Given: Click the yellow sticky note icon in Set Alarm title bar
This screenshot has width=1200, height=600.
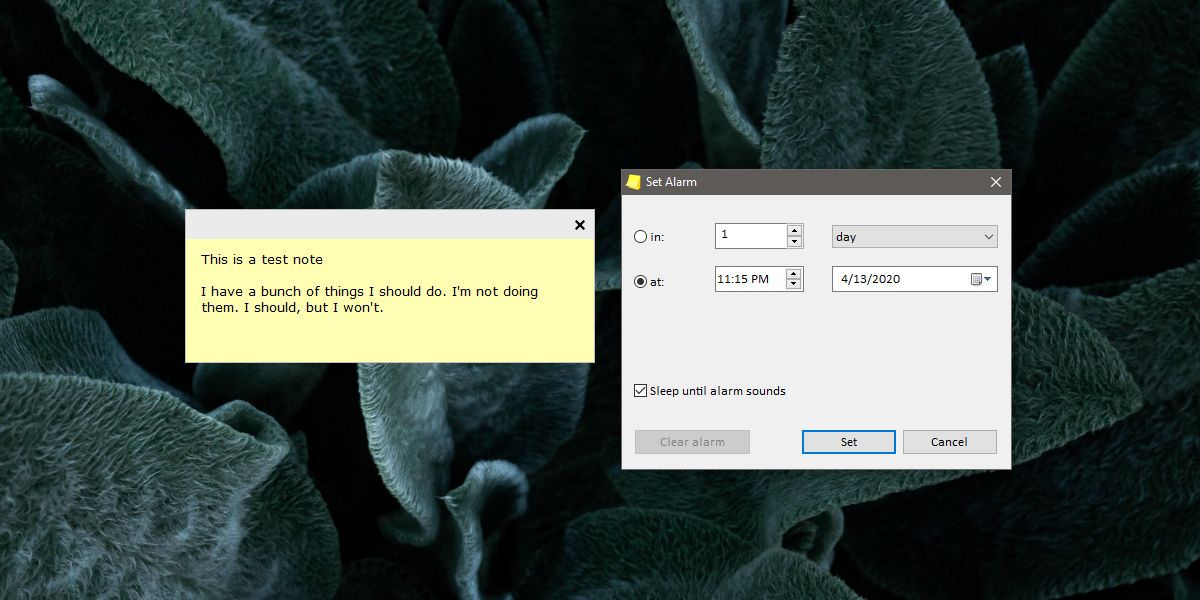Looking at the screenshot, I should pos(633,182).
